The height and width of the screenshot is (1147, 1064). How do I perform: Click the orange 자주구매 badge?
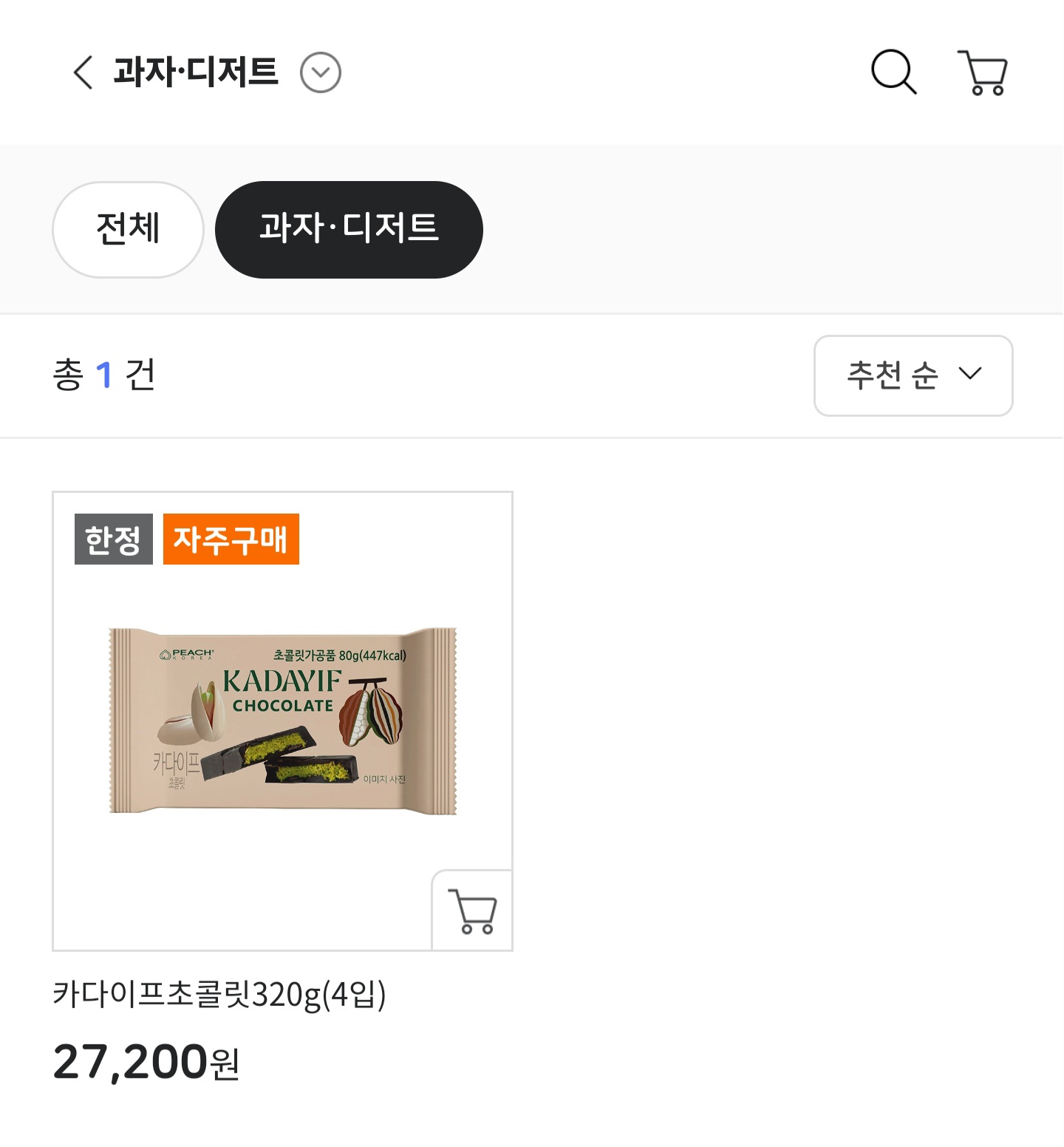(x=231, y=539)
